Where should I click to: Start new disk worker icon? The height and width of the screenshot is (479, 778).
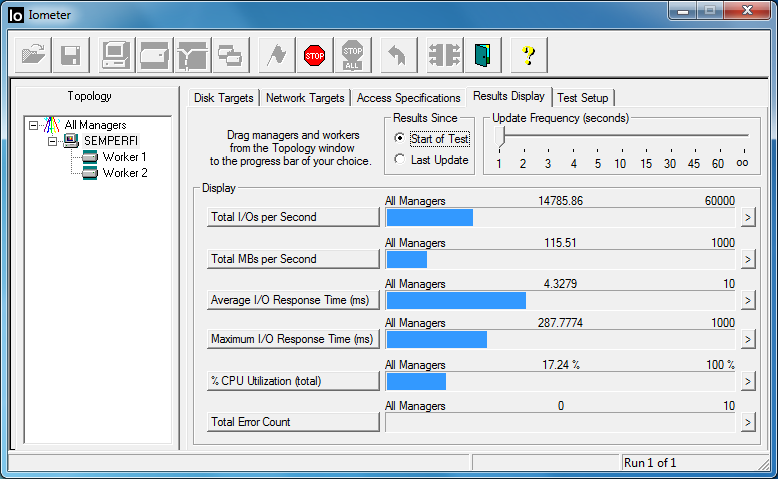click(x=154, y=55)
